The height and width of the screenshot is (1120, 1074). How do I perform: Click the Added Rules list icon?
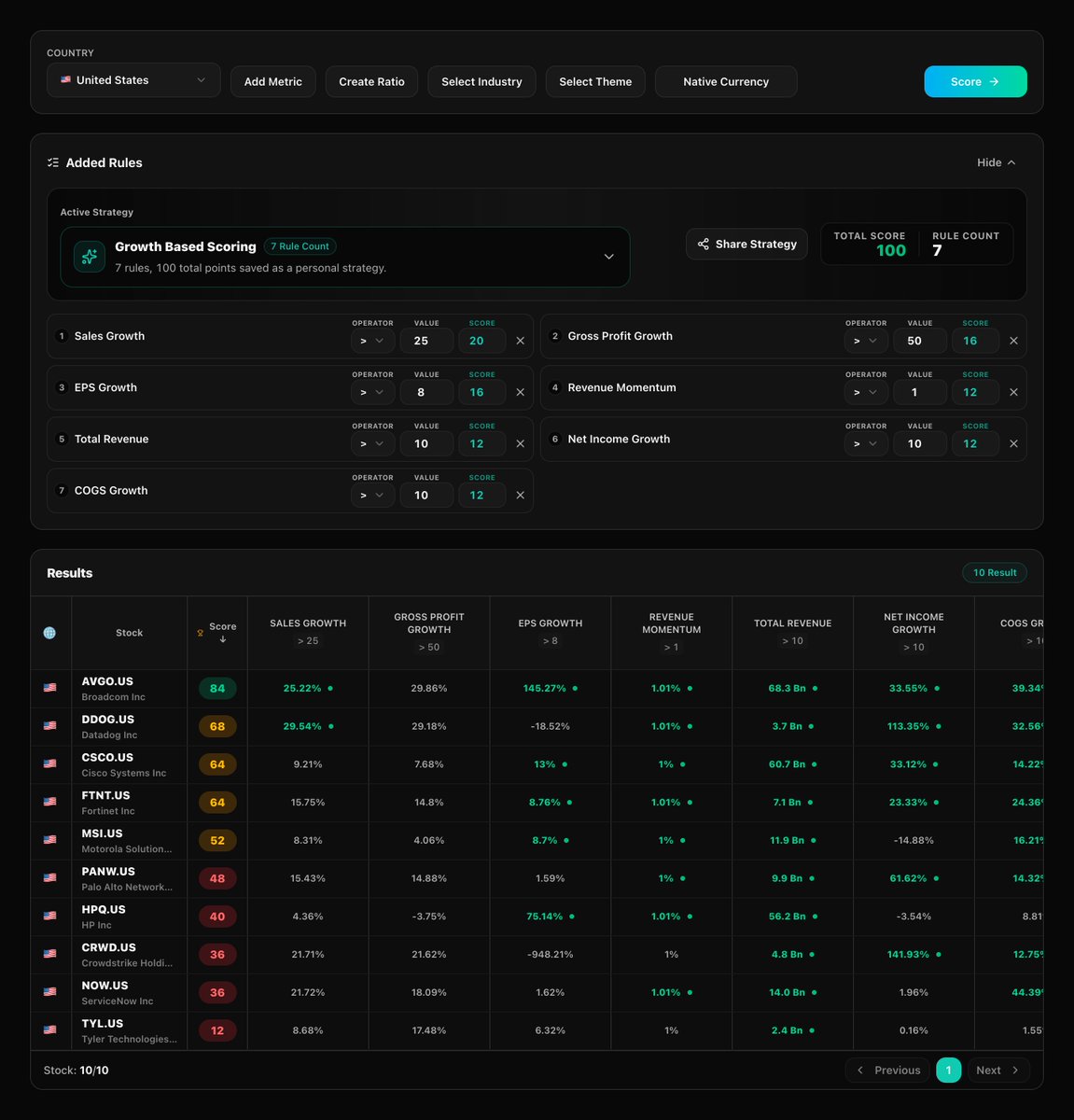[53, 162]
